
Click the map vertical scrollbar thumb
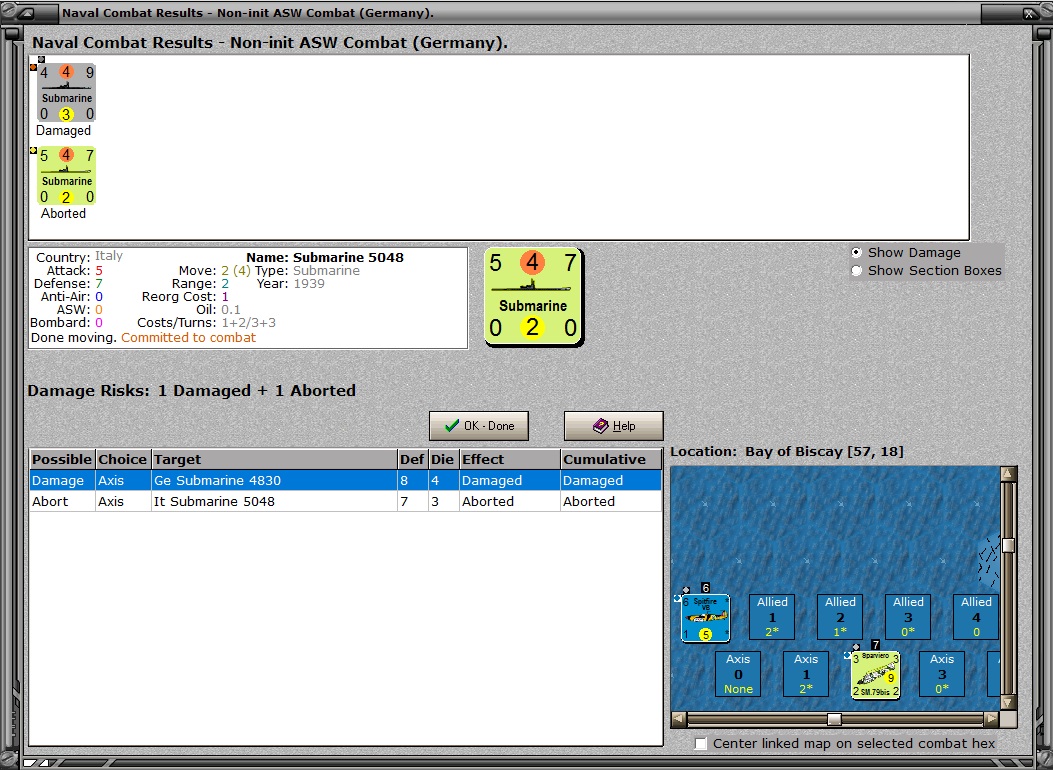(x=1007, y=545)
